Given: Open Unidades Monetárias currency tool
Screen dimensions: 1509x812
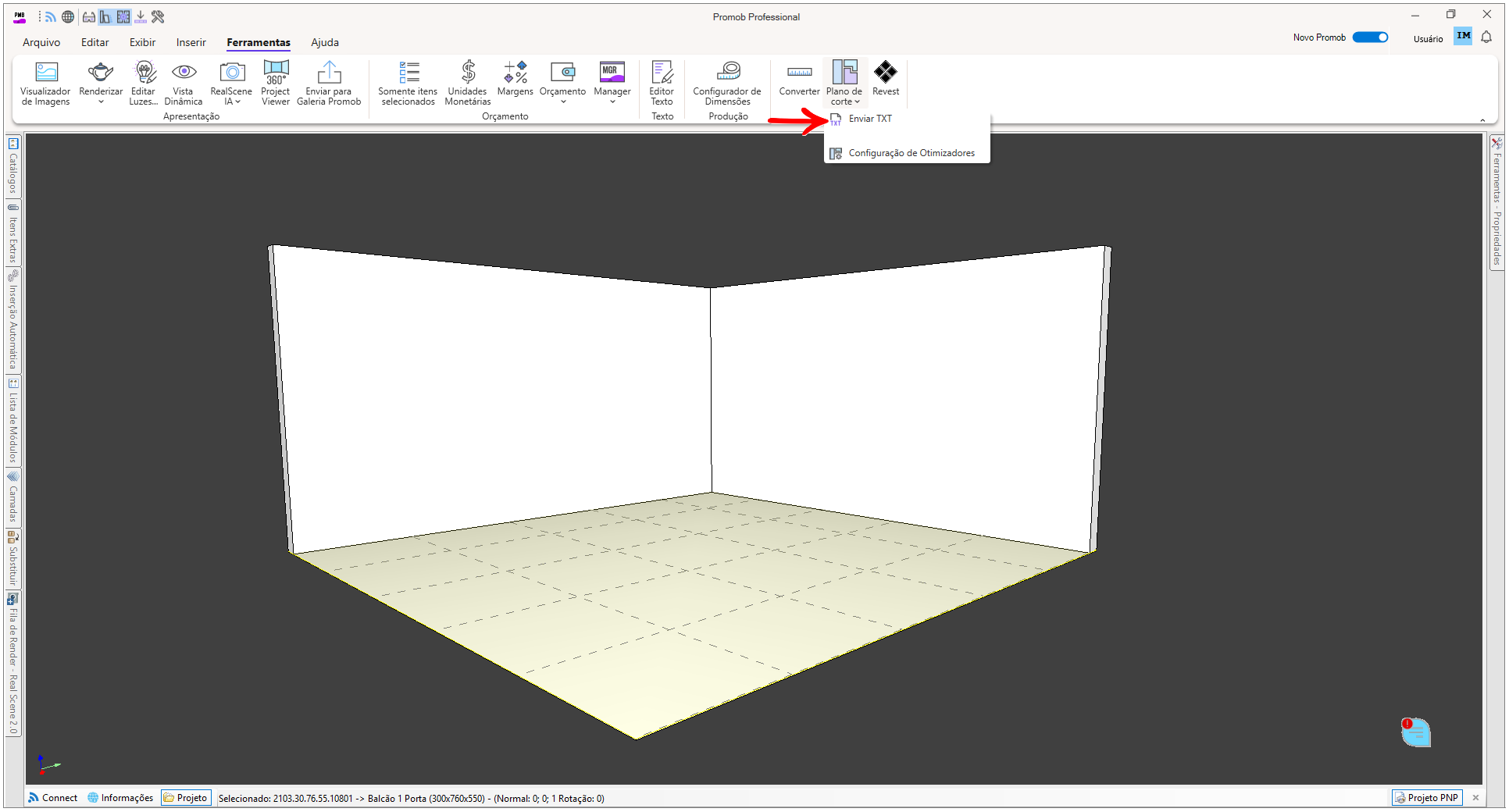Looking at the screenshot, I should click(x=468, y=83).
